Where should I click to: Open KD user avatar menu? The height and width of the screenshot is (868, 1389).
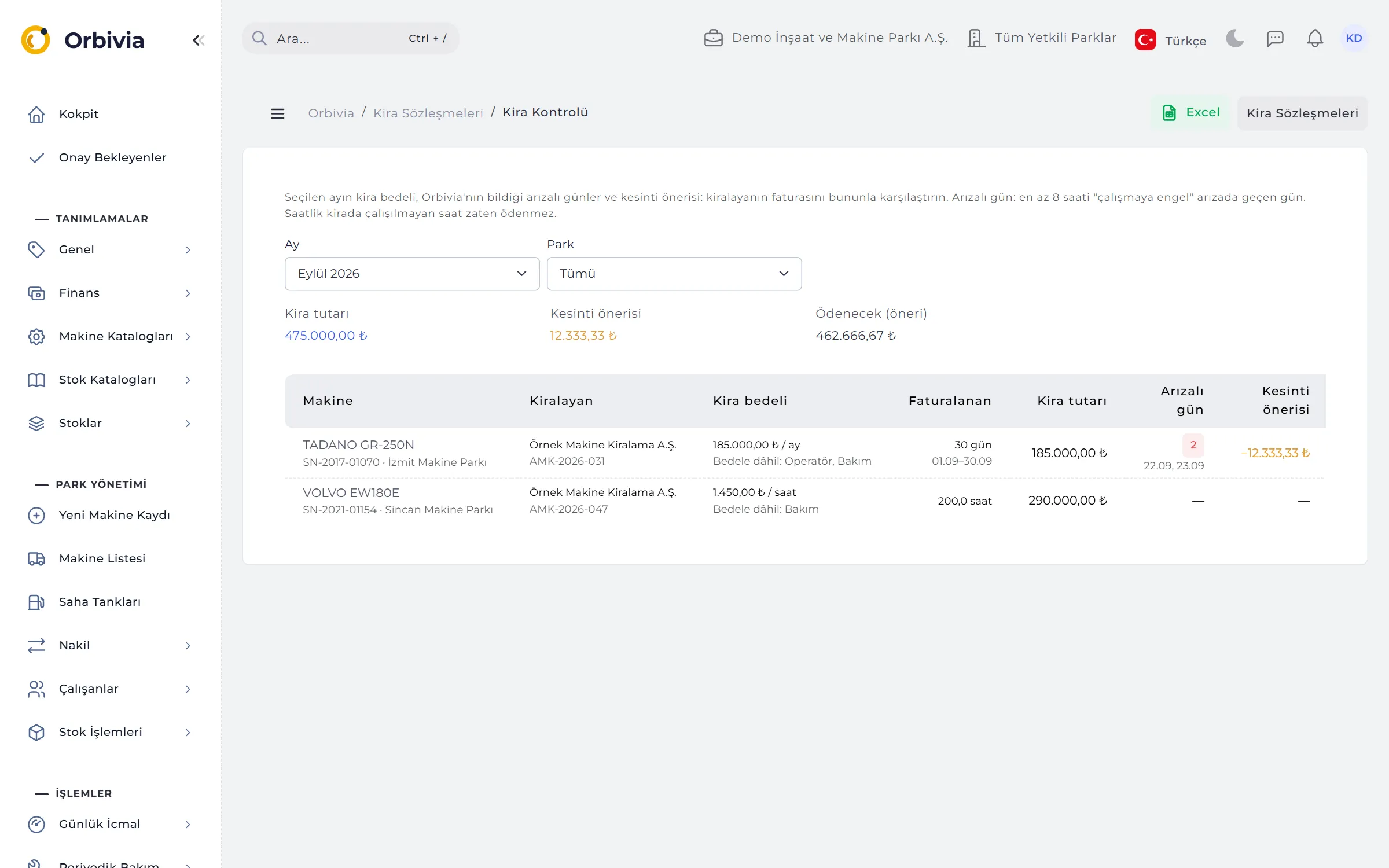click(1354, 38)
